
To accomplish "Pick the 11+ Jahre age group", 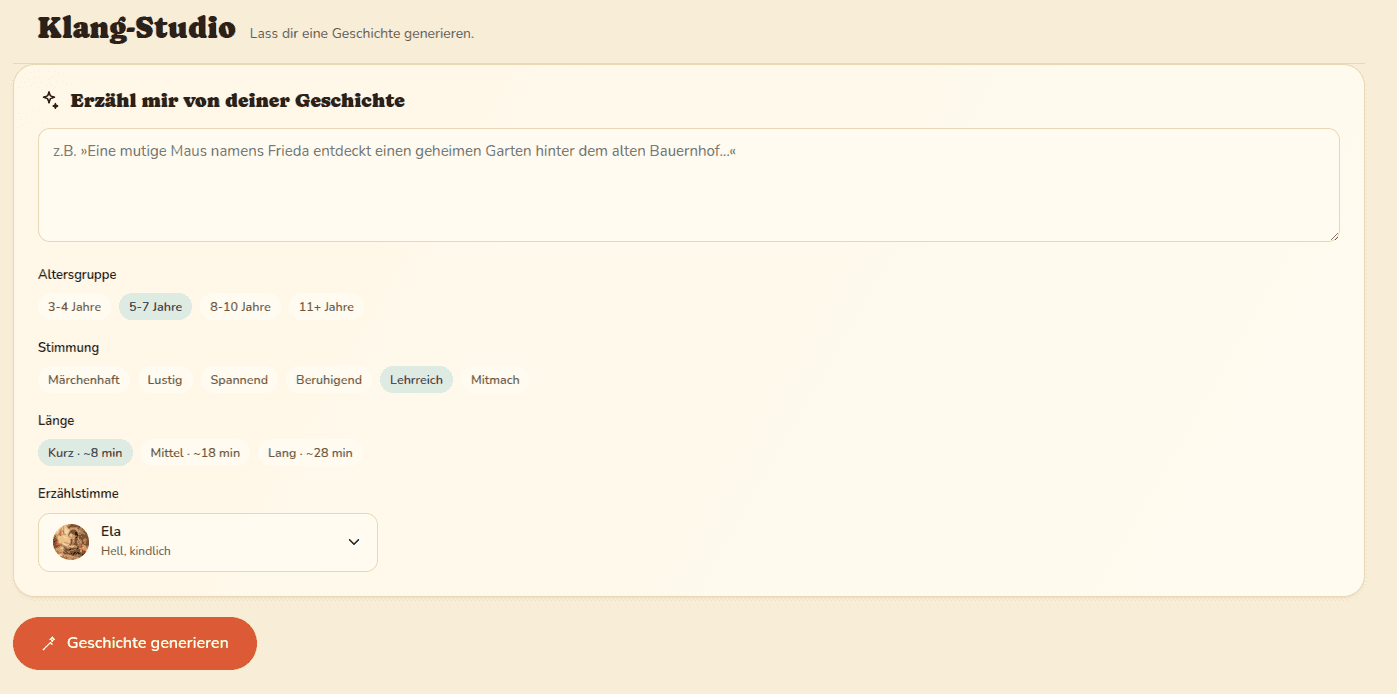I will 326,307.
